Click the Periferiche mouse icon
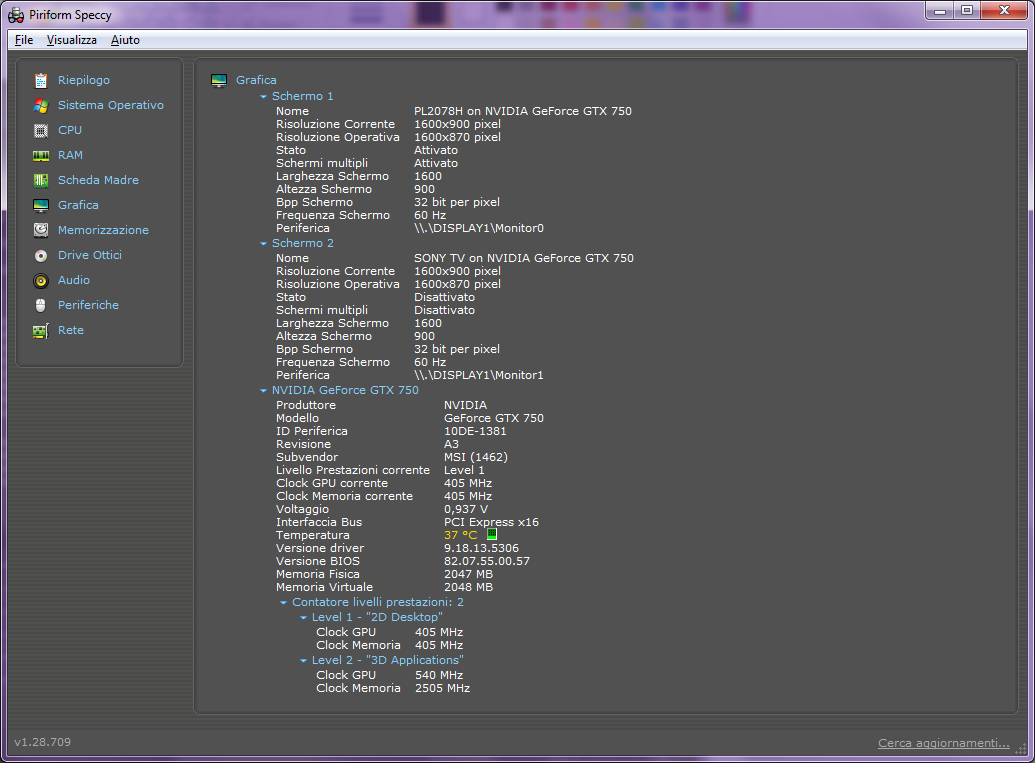The image size is (1035, 763). point(41,306)
